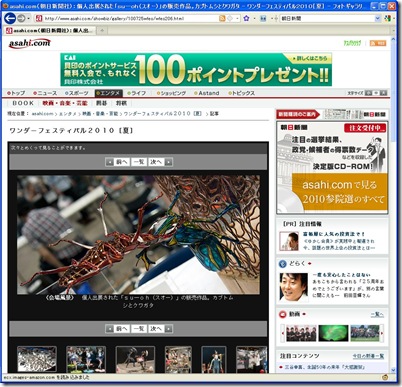Screen dimensions: 402x387
Task: Select the asahi.com browser tab
Action: pos(50,30)
